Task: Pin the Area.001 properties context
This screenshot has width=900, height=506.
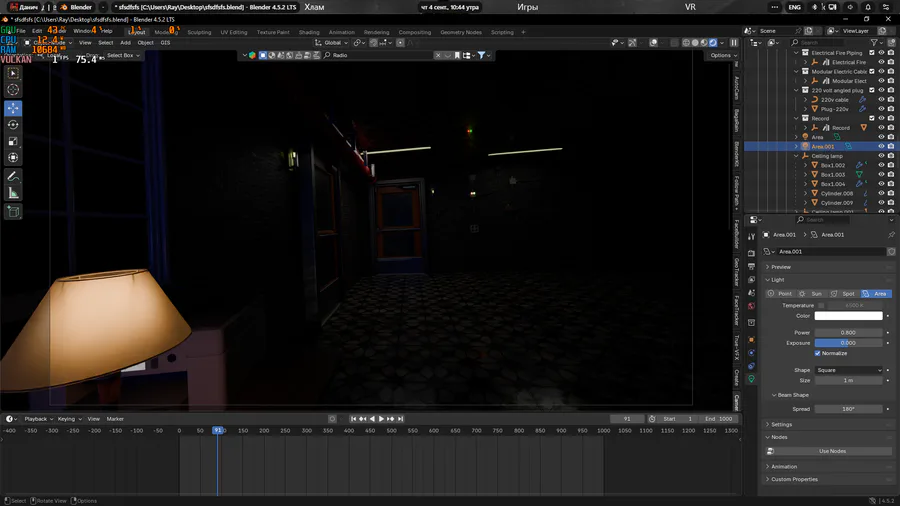Action: 891,235
